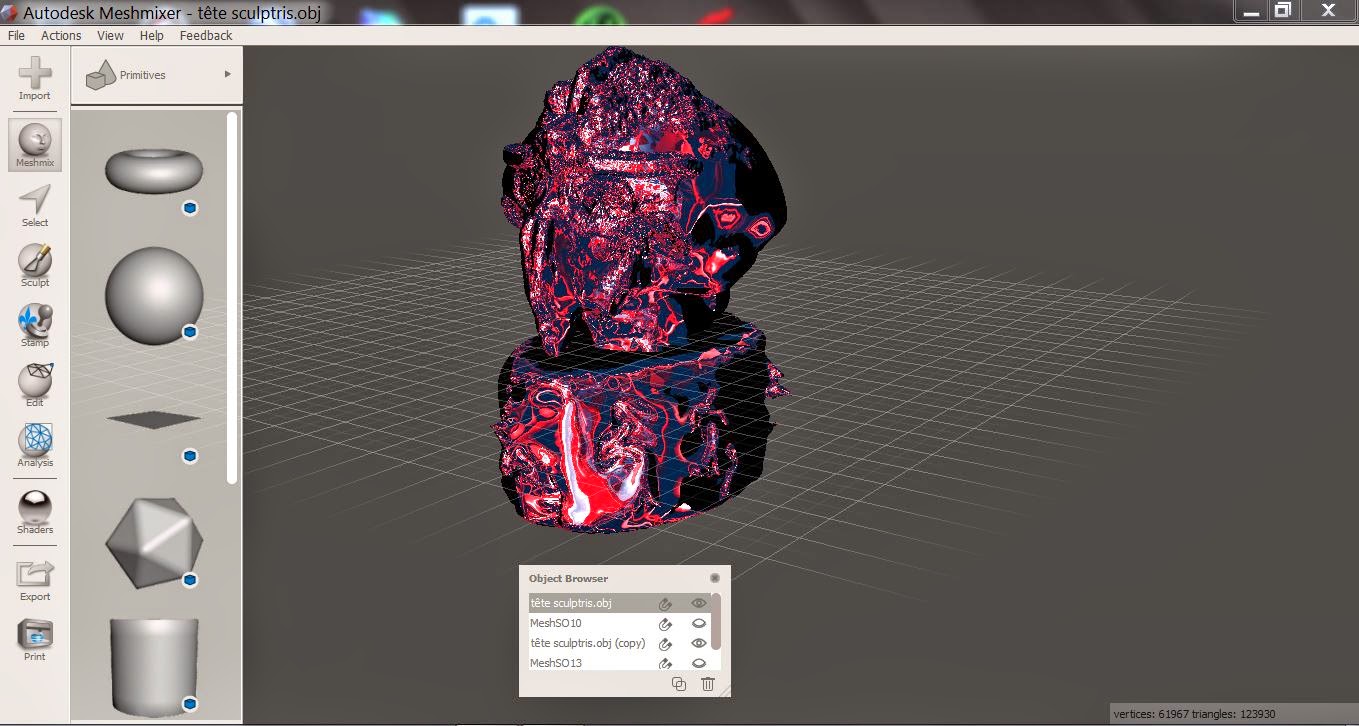Screen dimensions: 1359x726
Task: Click blue cube badge under sphere
Action: point(189,332)
